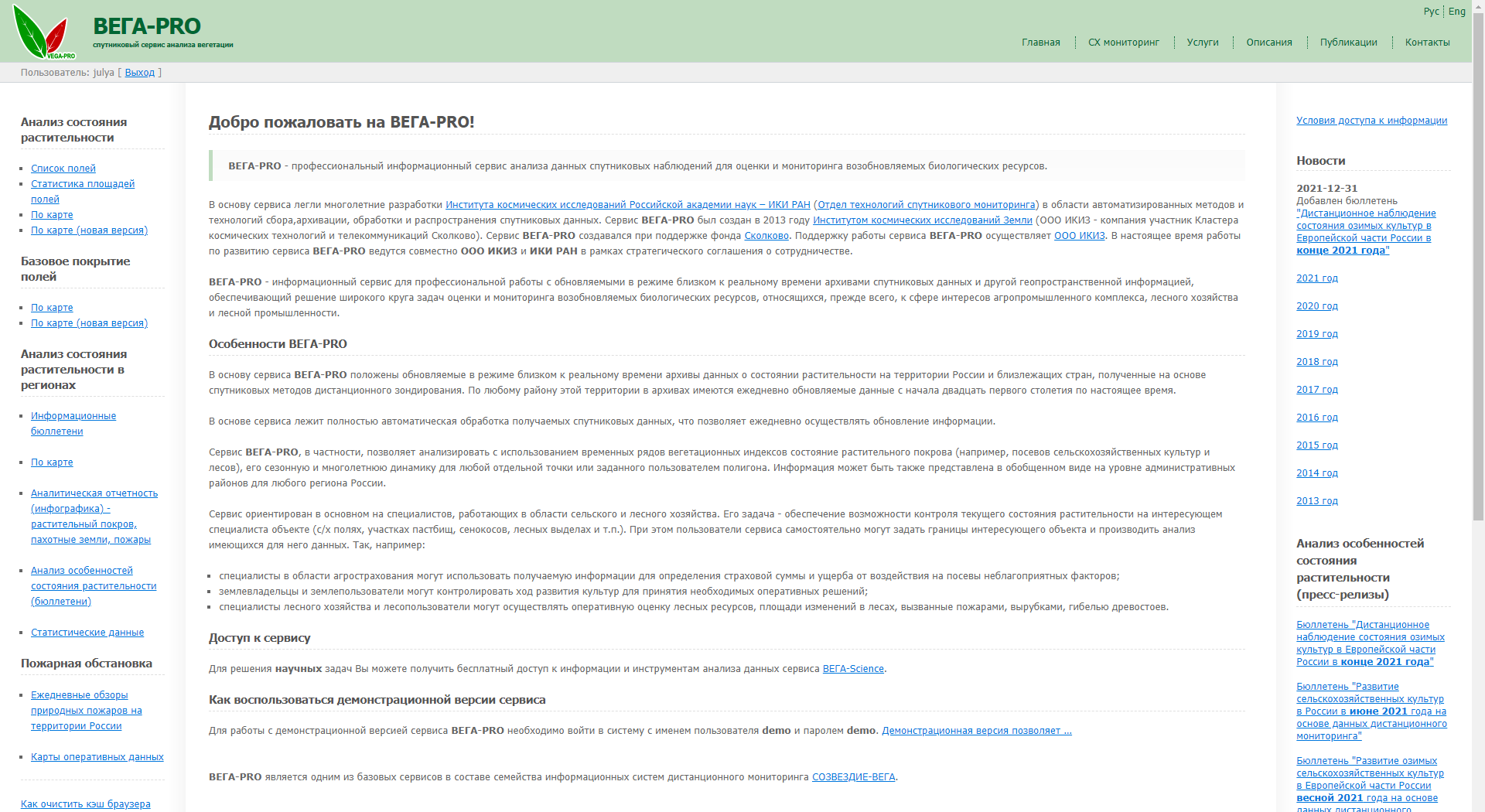Open the Услуги menu item
Viewport: 1485px width, 812px height.
click(1203, 43)
